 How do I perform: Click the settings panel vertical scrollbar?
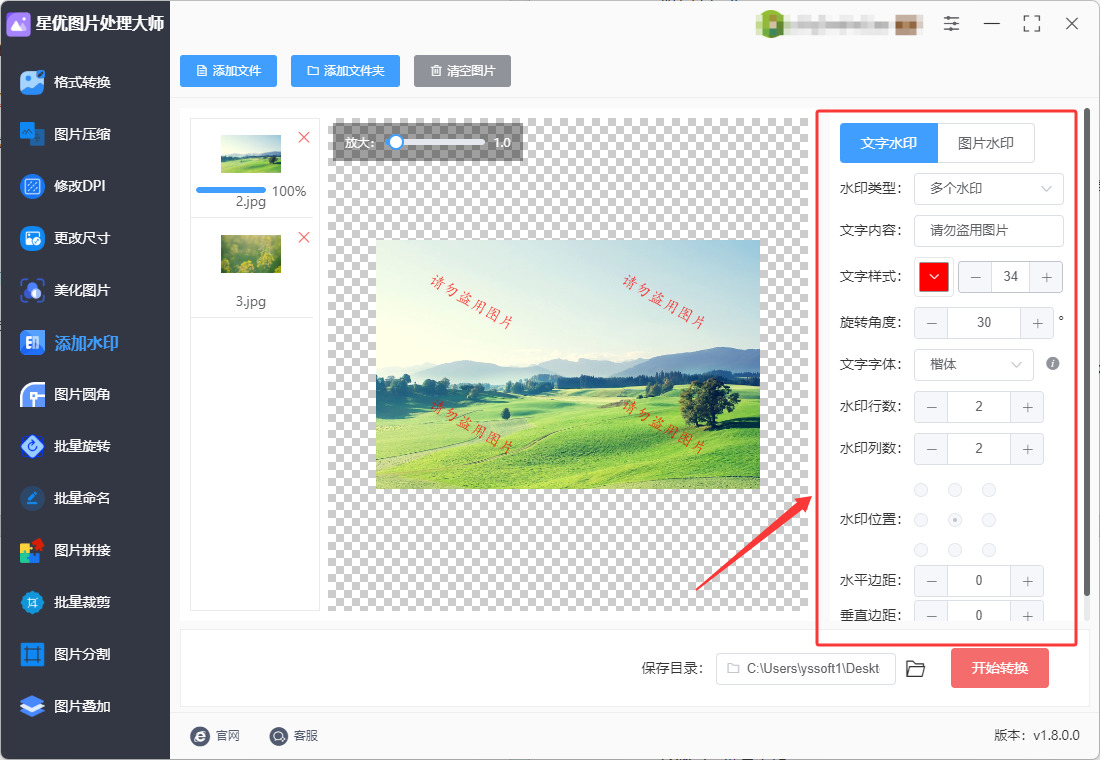[x=1087, y=351]
